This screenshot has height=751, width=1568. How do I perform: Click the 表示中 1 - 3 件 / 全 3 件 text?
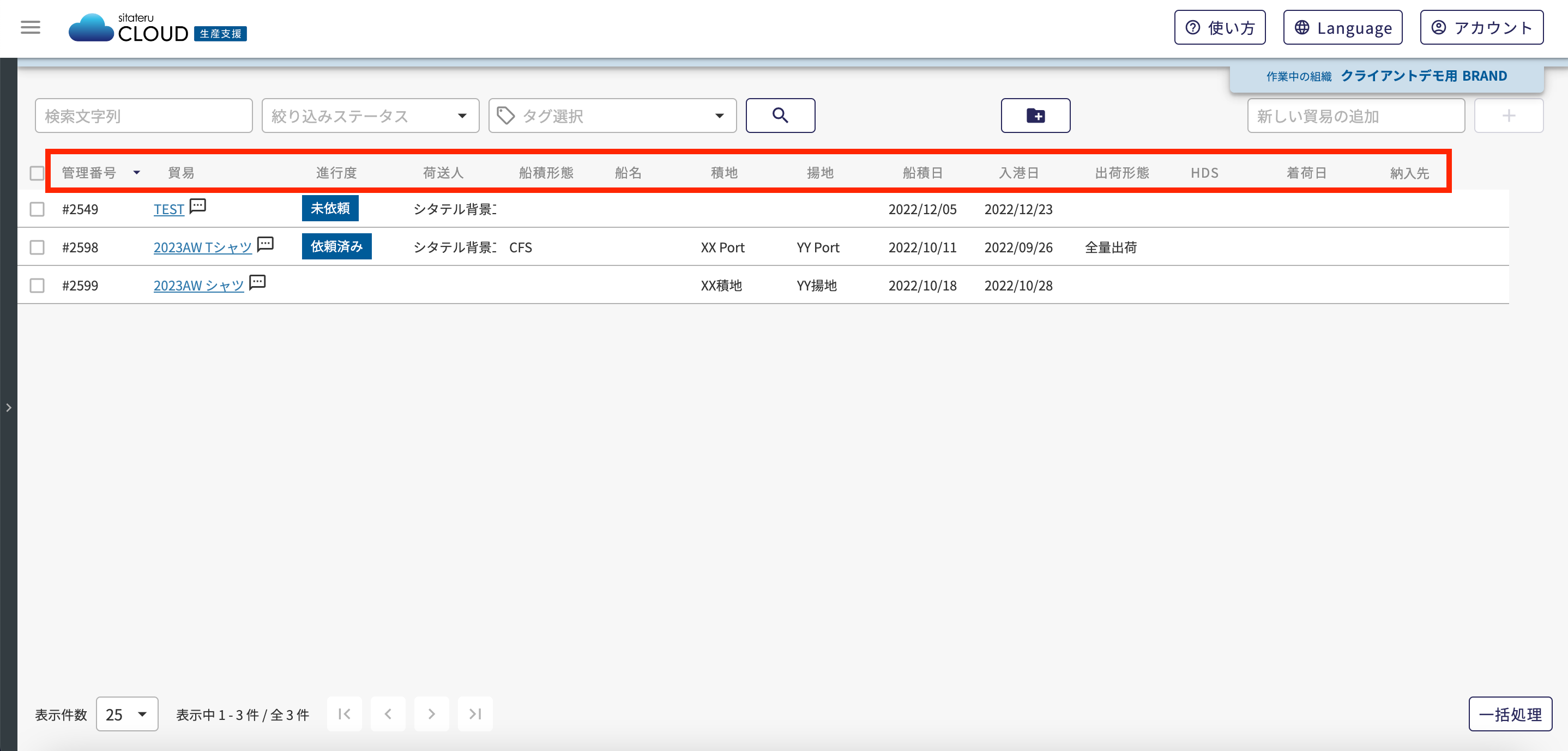pyautogui.click(x=243, y=714)
